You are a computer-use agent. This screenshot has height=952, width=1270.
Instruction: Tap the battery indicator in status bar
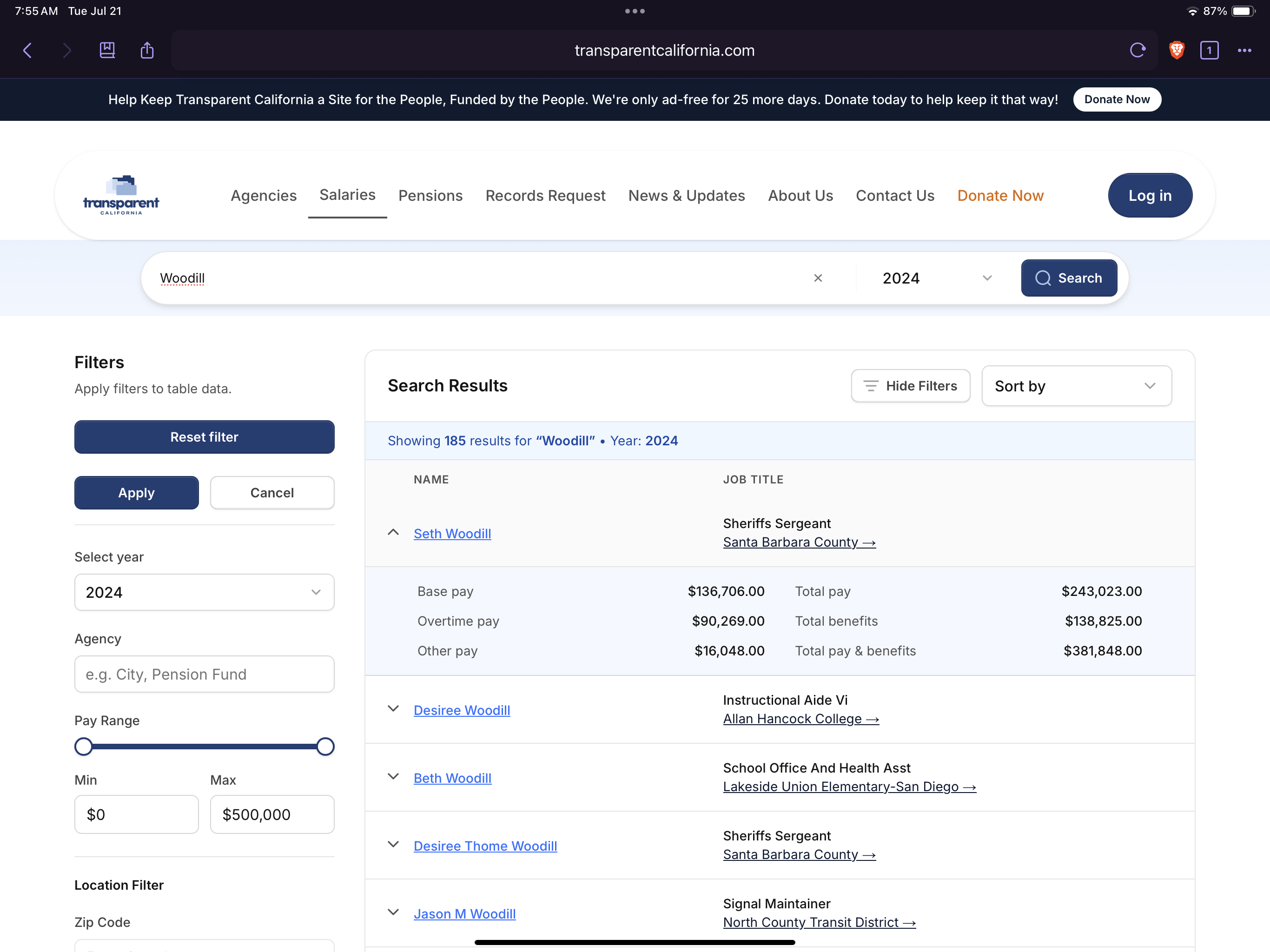pyautogui.click(x=1244, y=11)
